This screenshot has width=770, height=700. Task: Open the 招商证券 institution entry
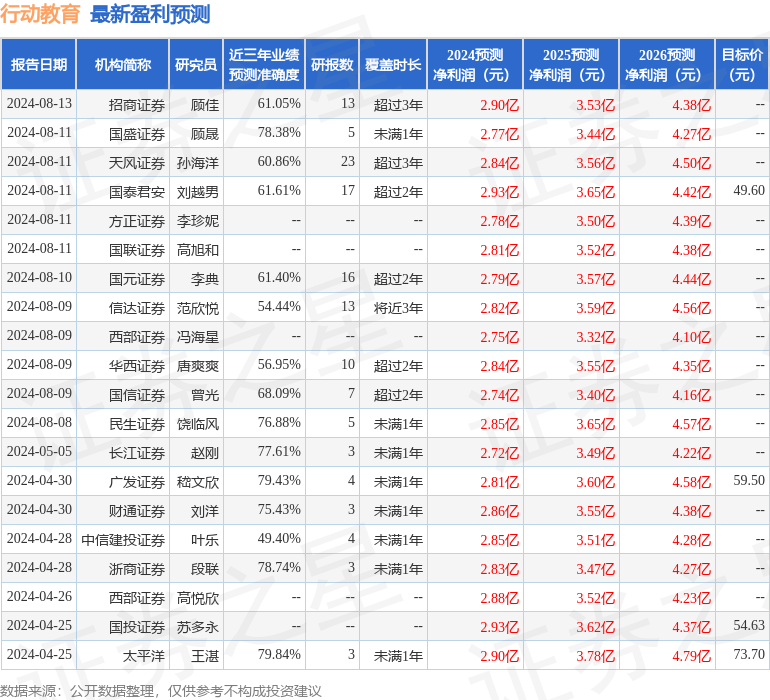click(137, 104)
